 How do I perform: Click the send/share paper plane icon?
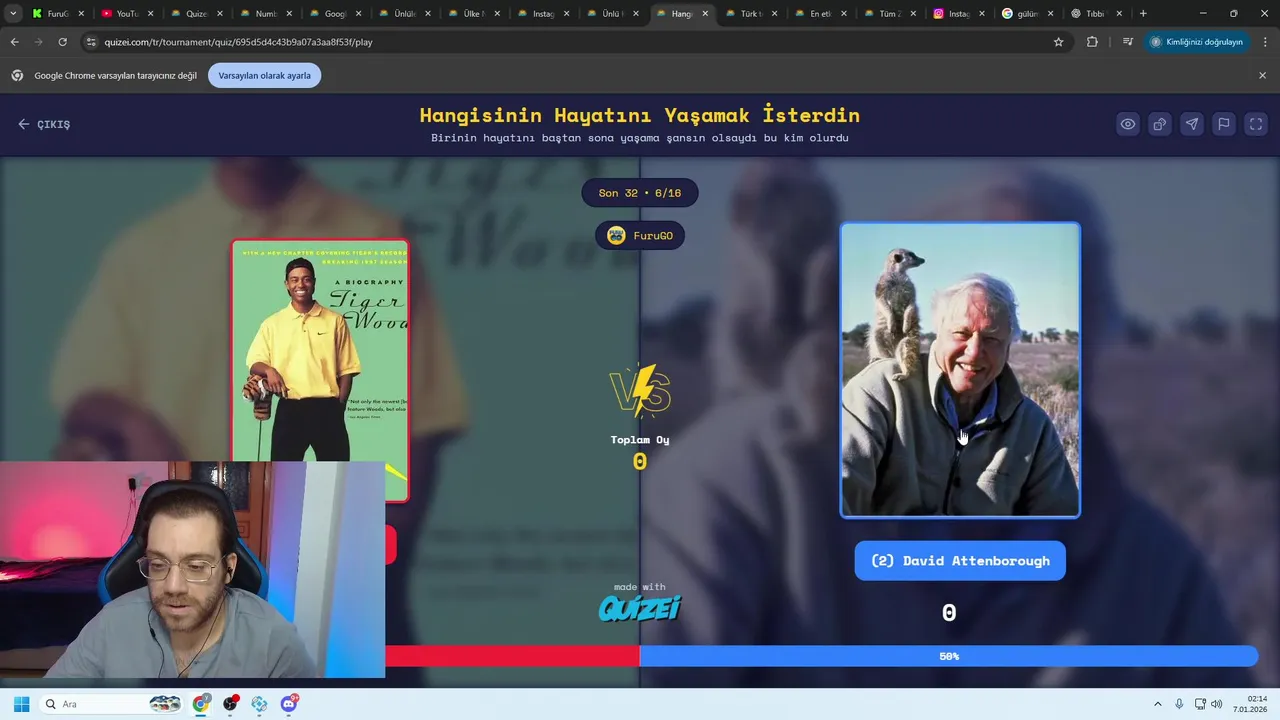pos(1192,124)
